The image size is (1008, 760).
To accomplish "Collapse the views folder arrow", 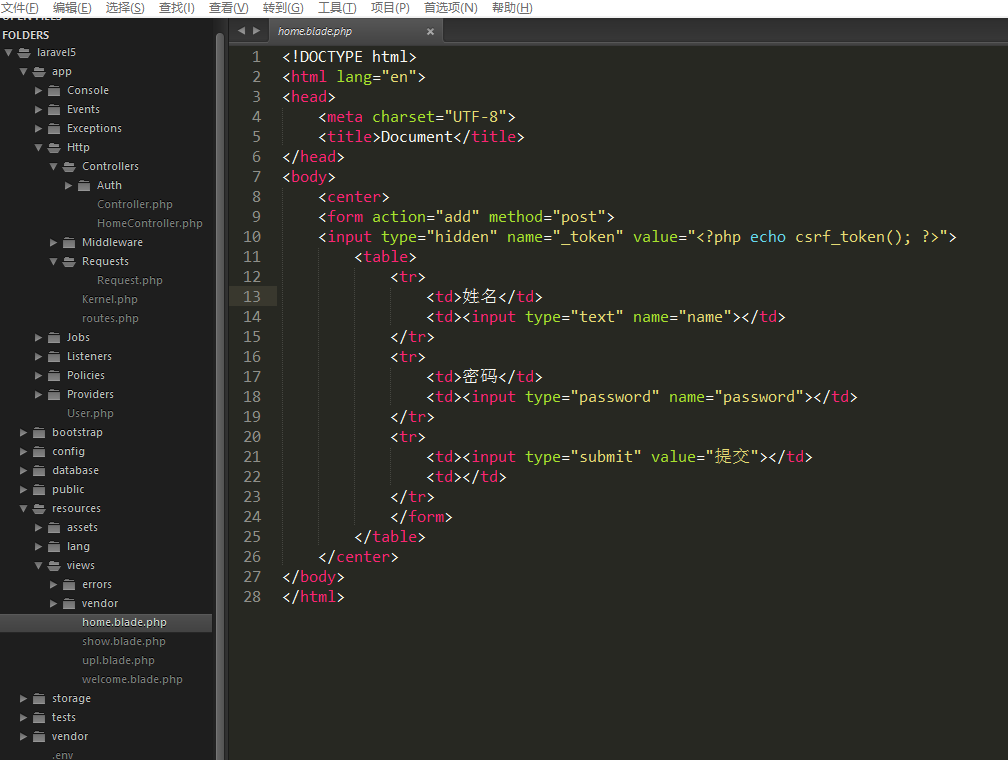I will (39, 566).
